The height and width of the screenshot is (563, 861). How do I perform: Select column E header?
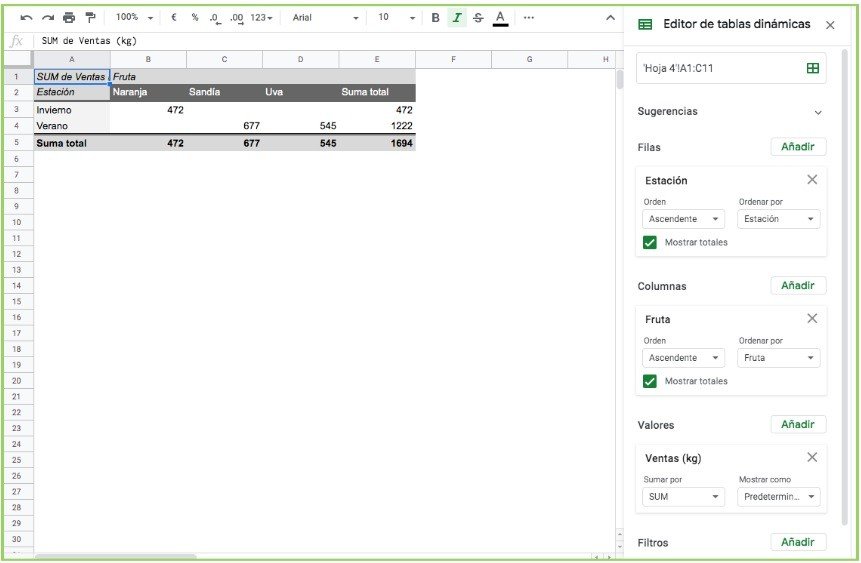[377, 59]
